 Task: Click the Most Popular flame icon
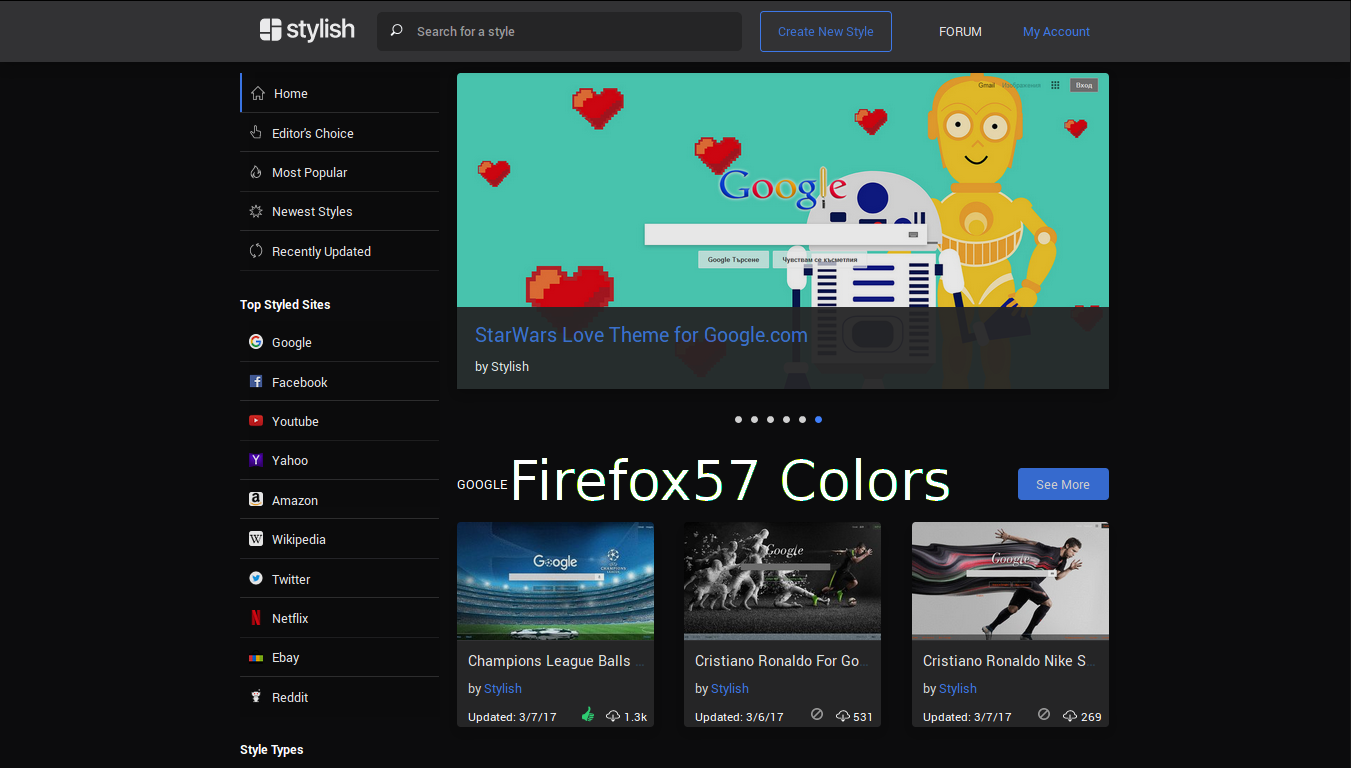[x=256, y=172]
